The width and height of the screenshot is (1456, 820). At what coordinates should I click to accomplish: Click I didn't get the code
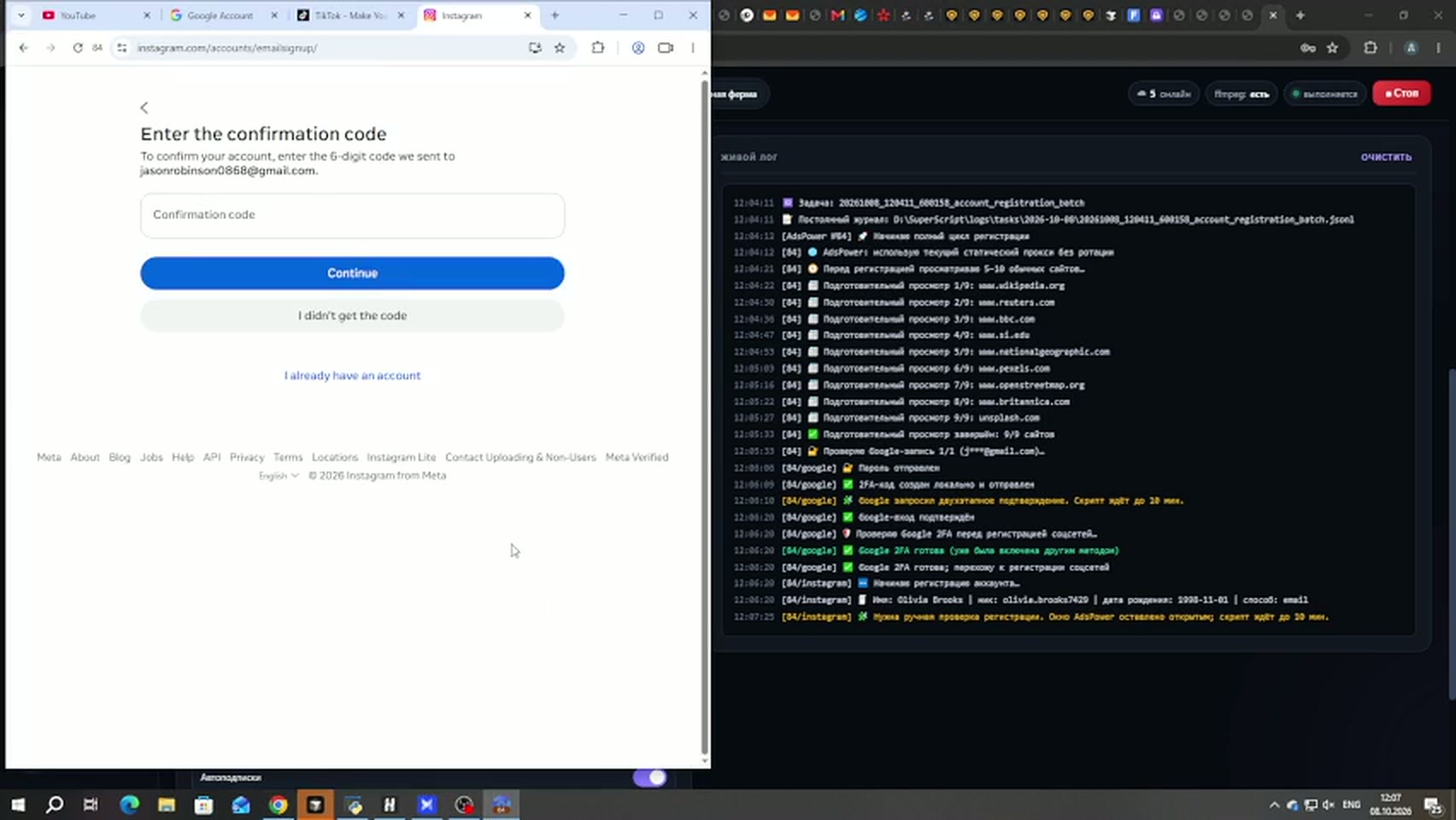pos(352,315)
